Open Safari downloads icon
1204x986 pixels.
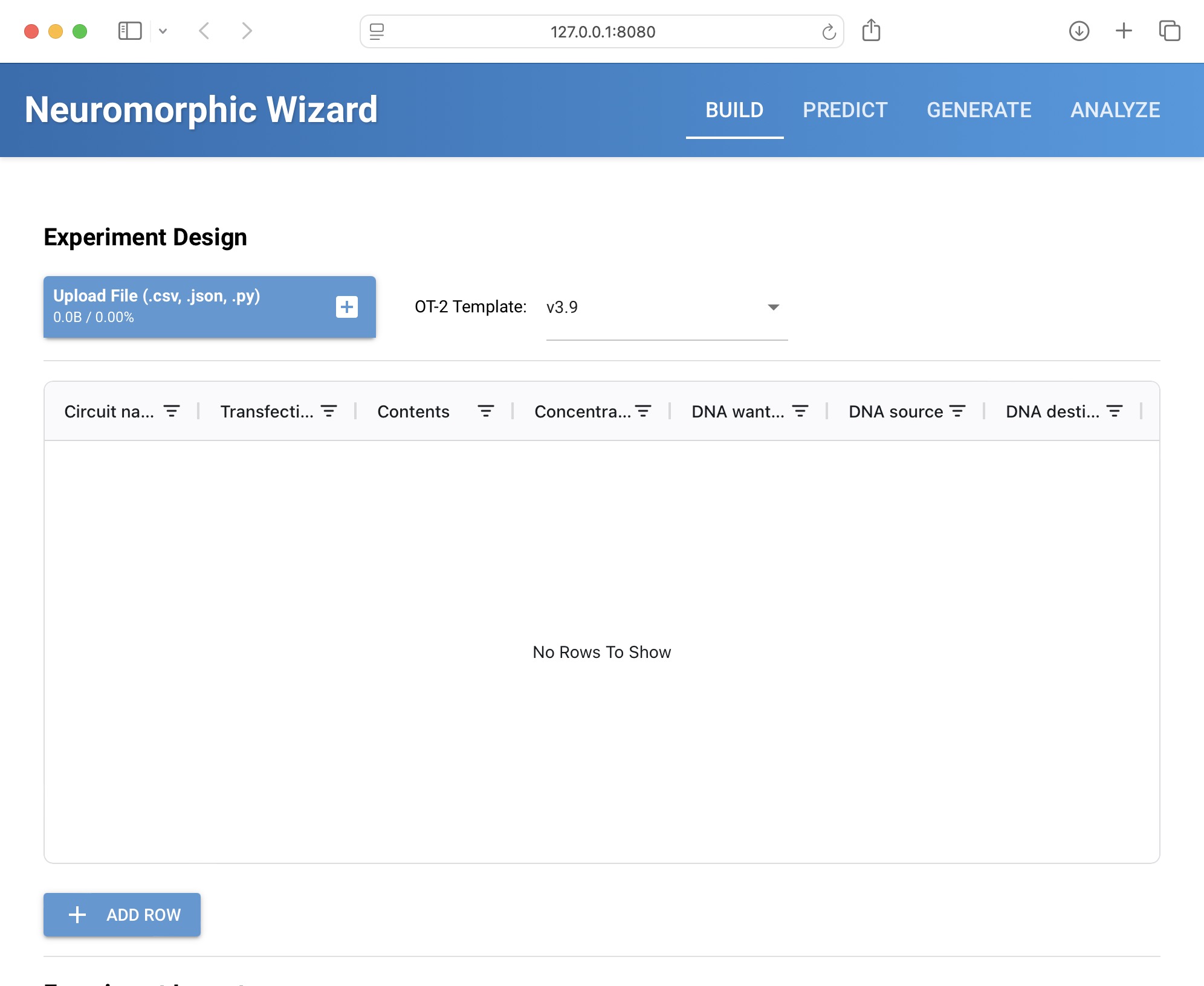click(x=1079, y=31)
